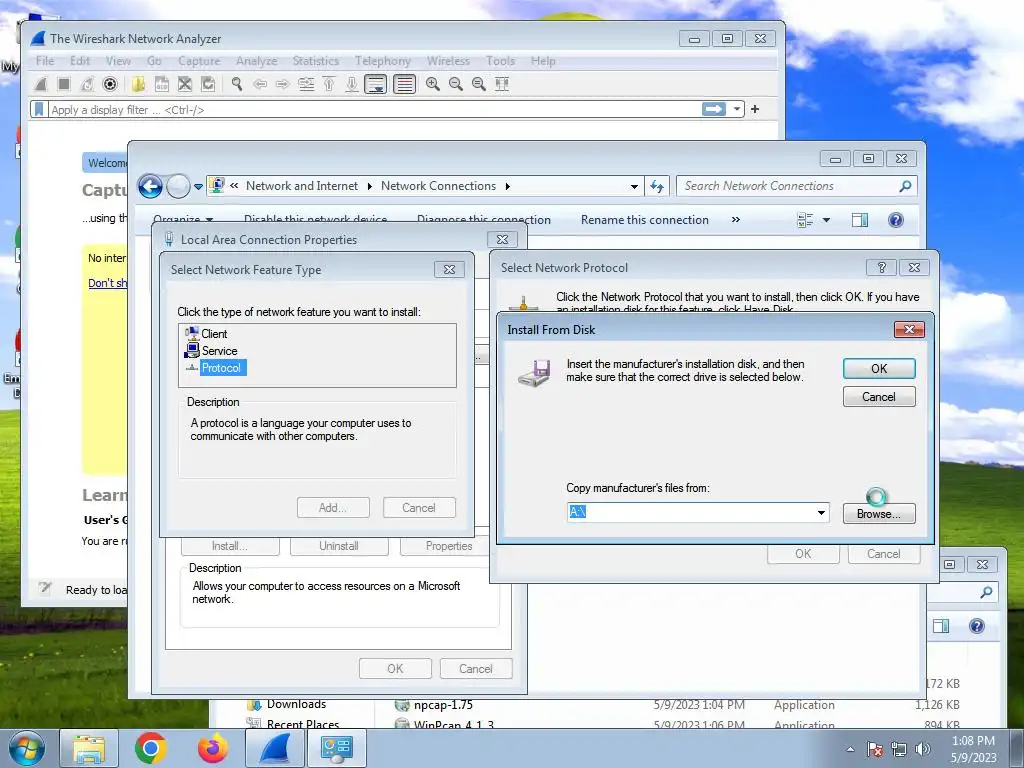This screenshot has height=768, width=1024.
Task: Open Wireshark capture options gear icon
Action: pyautogui.click(x=110, y=84)
